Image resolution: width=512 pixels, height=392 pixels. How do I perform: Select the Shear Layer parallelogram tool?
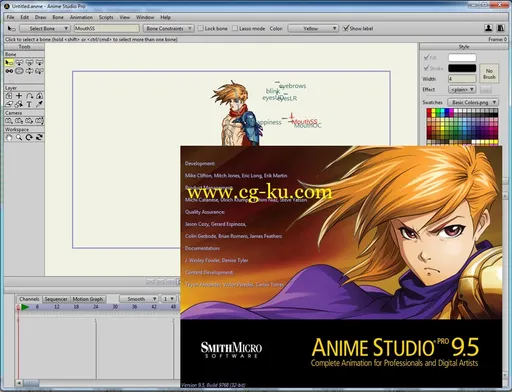coord(9,104)
